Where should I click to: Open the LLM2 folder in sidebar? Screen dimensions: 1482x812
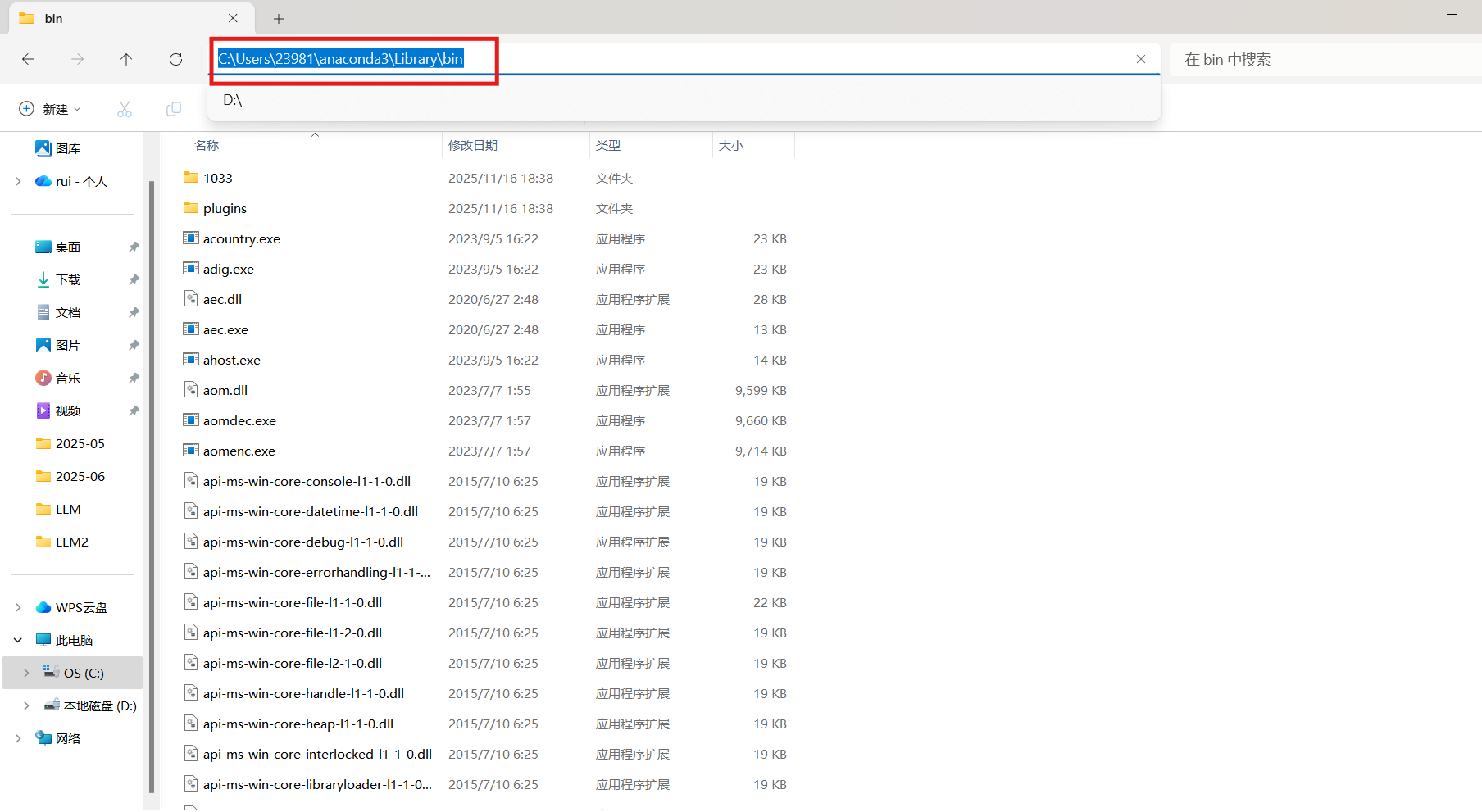tap(61, 542)
